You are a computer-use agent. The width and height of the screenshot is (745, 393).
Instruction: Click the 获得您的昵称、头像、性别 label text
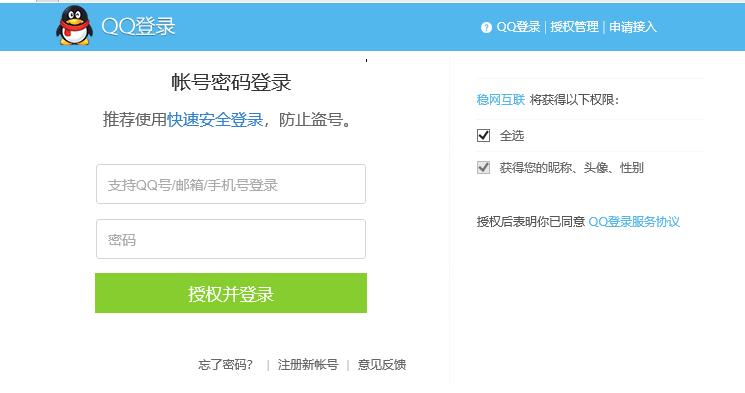point(572,168)
